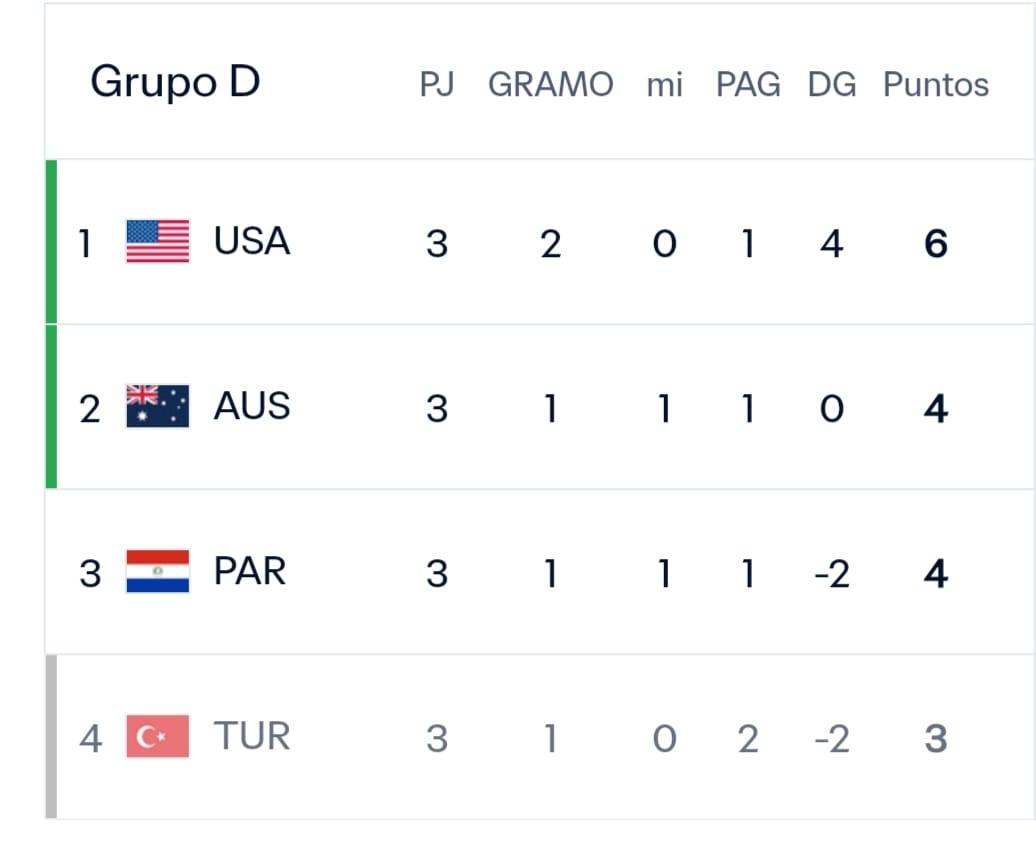This screenshot has width=1036, height=847.
Task: Click the Paraguay flag icon
Action: [x=157, y=571]
